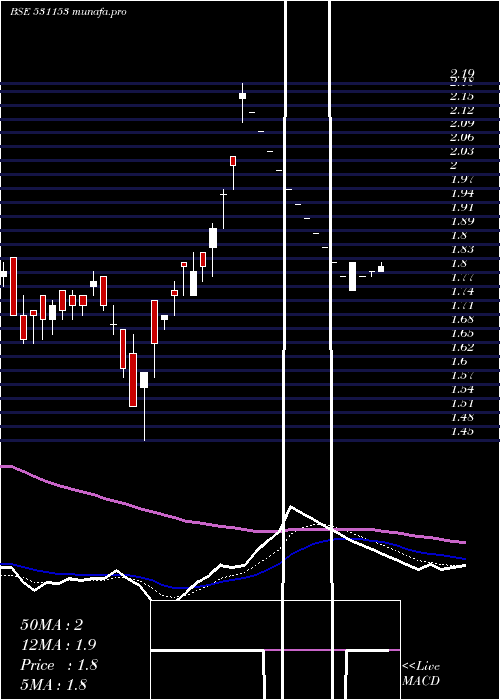Click the 1.97 price axis label

coord(462,179)
